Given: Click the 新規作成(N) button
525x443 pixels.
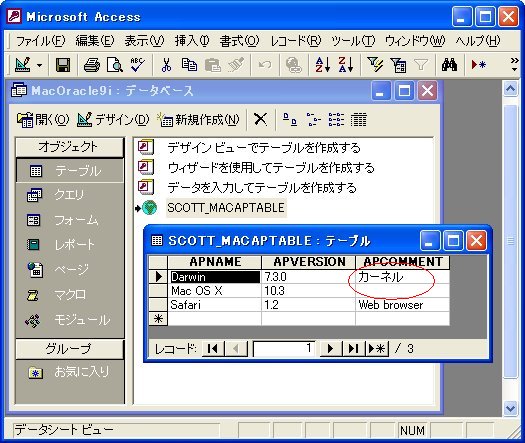Looking at the screenshot, I should [199, 120].
